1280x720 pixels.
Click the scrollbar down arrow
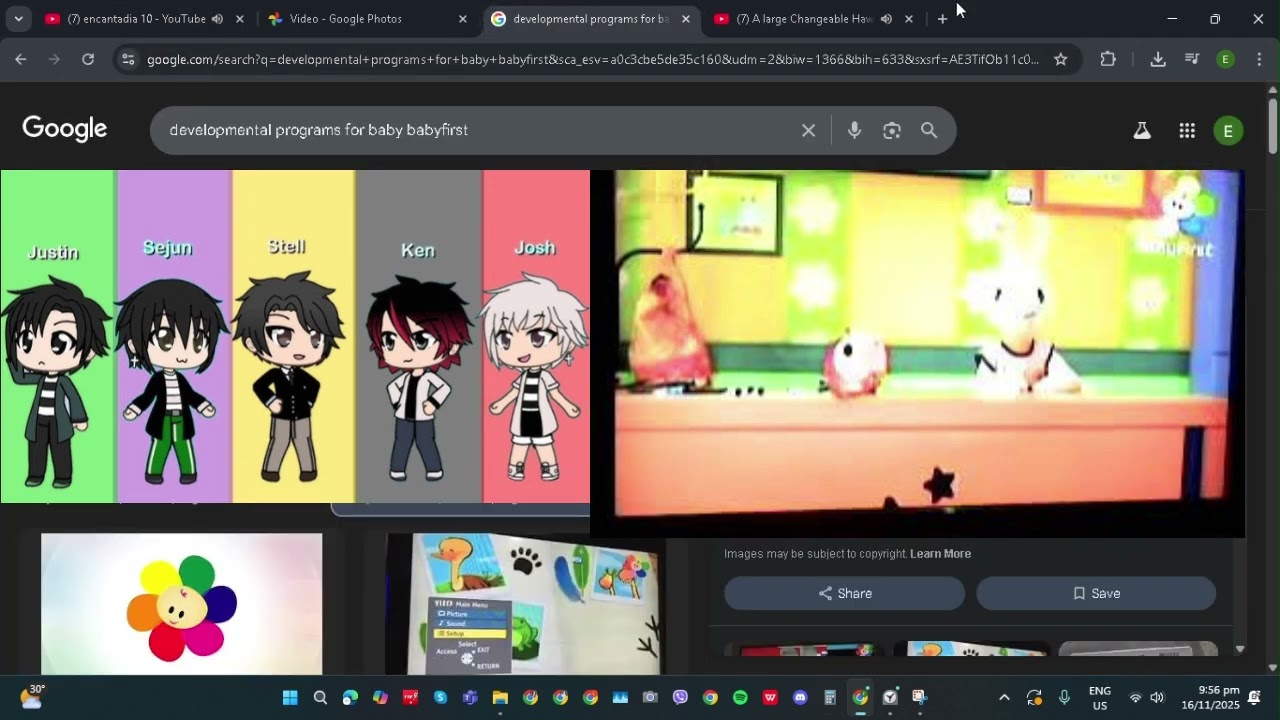tap(1272, 667)
